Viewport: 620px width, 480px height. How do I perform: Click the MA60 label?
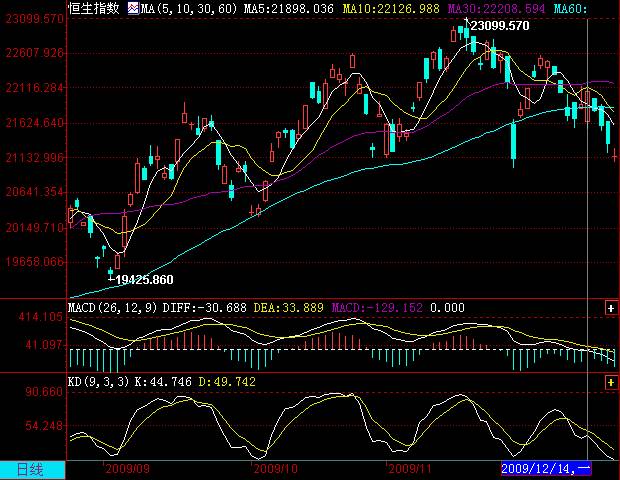click(570, 8)
